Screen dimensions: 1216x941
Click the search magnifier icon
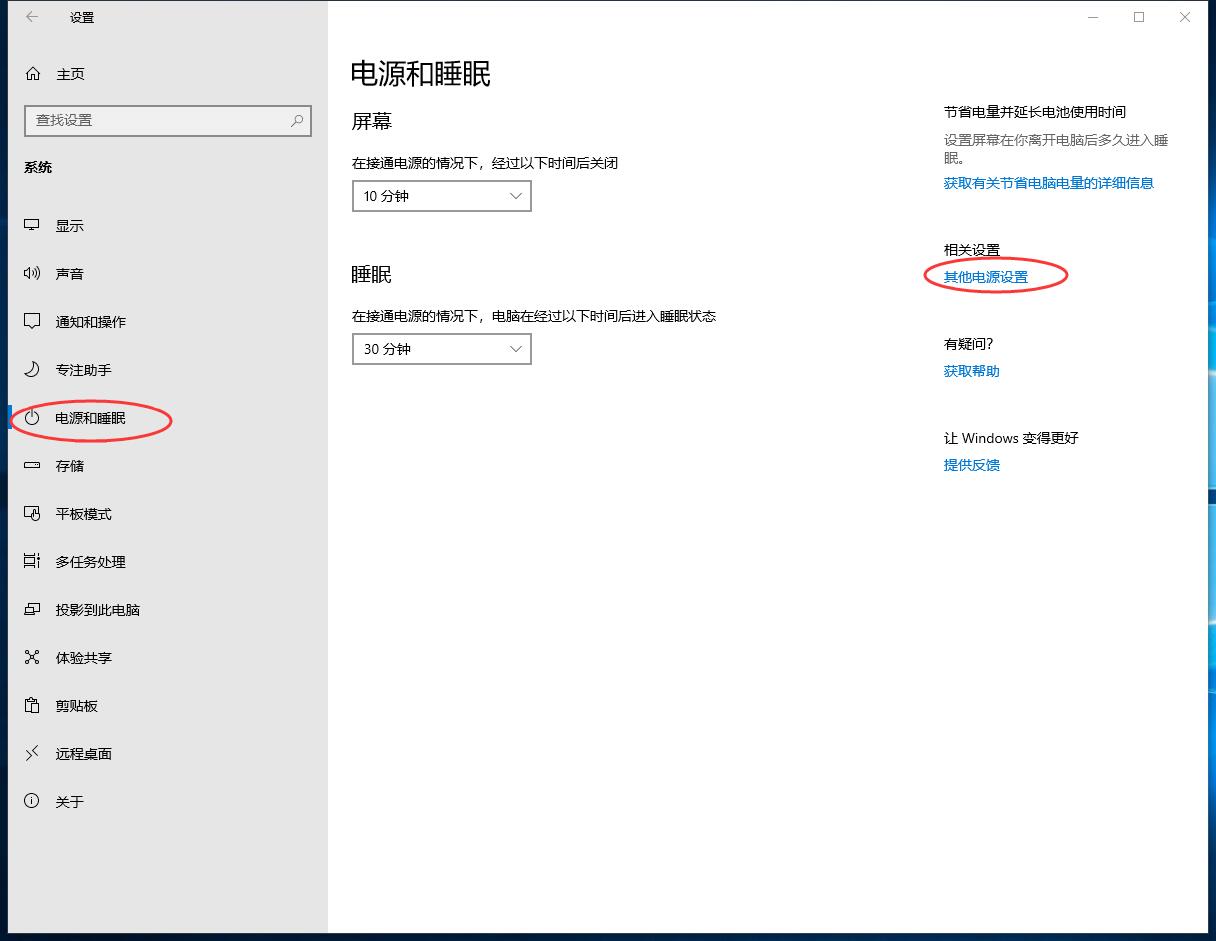(x=297, y=120)
